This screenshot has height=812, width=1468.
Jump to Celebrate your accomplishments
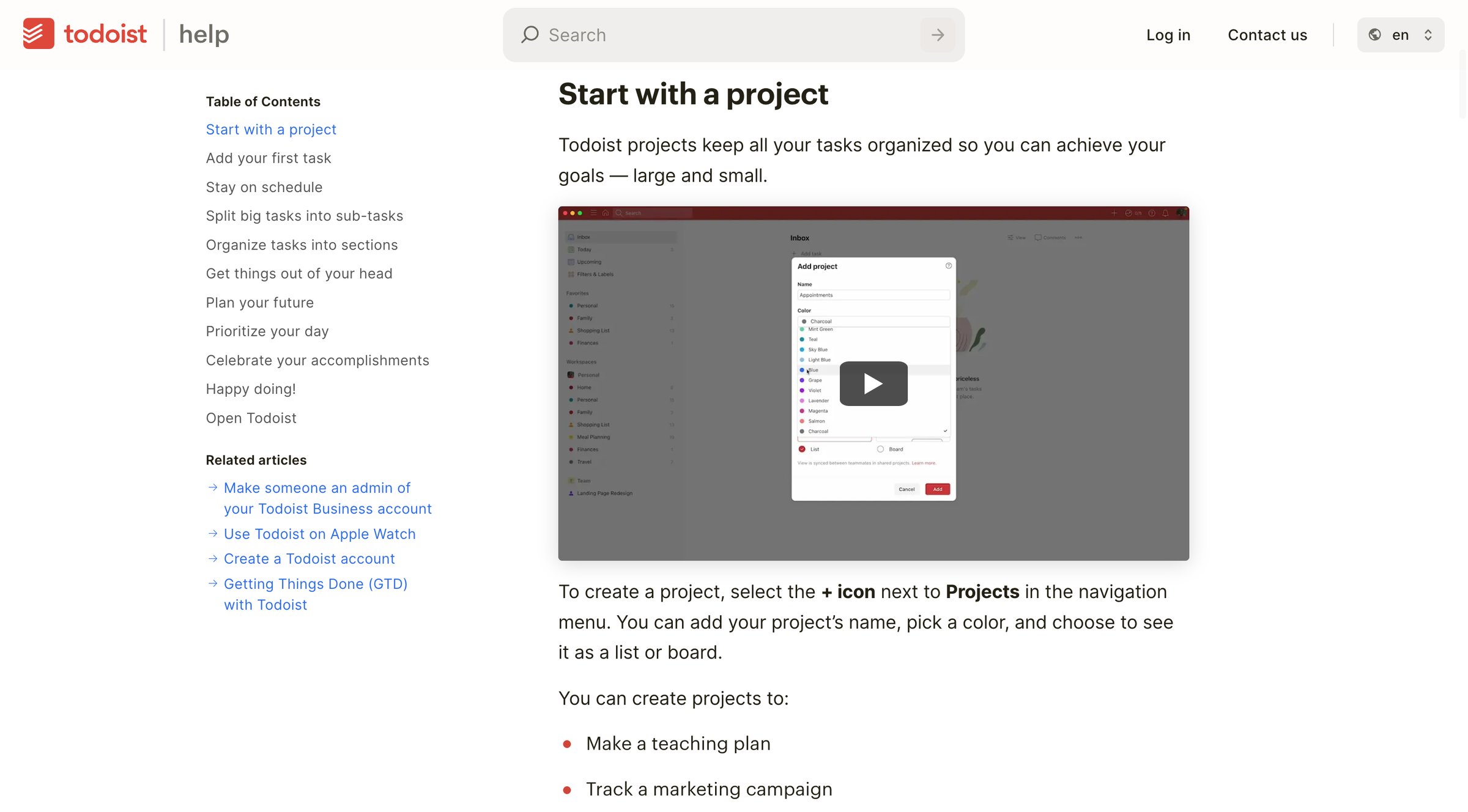pyautogui.click(x=317, y=361)
